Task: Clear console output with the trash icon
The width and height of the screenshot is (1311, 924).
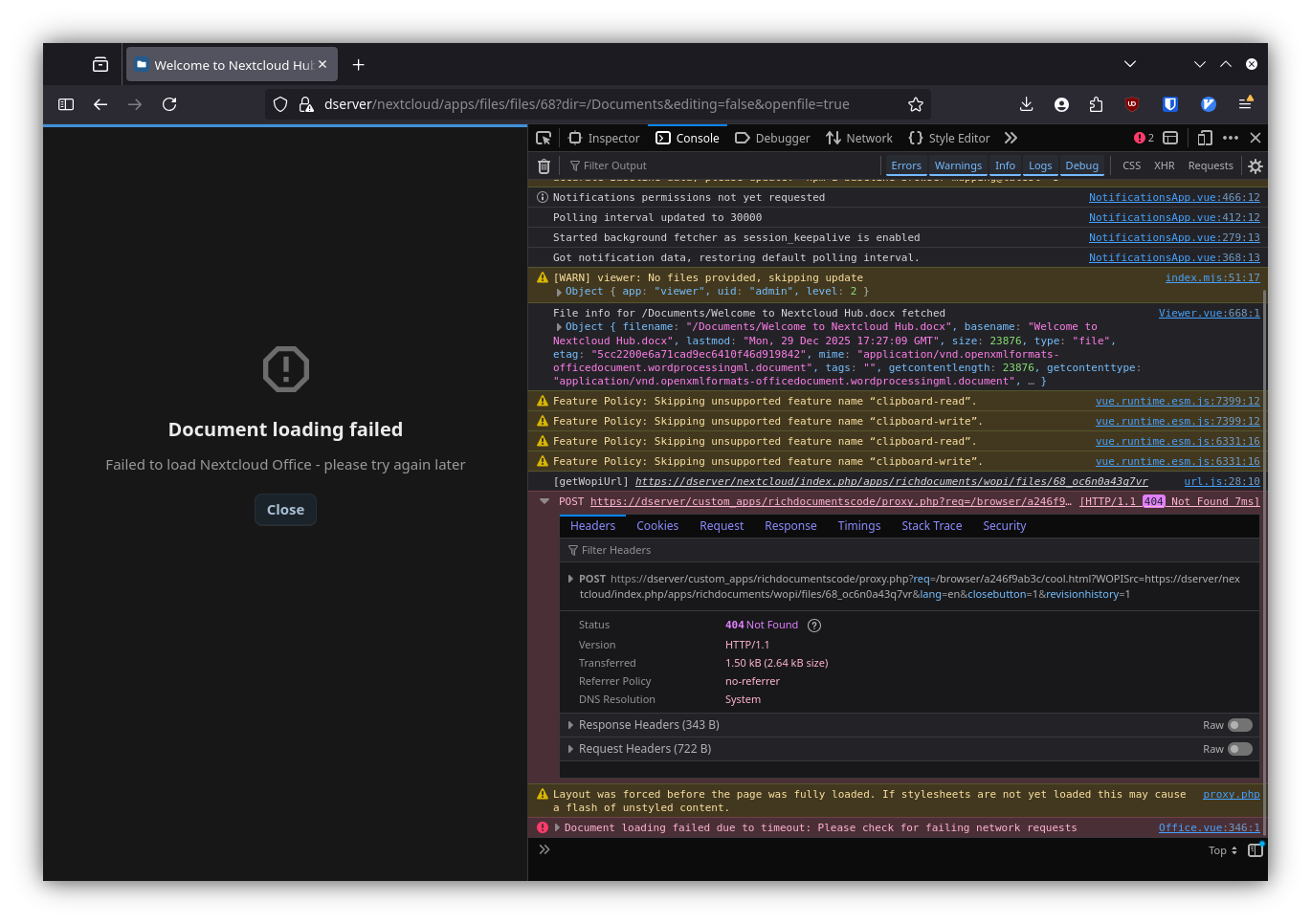Action: [x=544, y=165]
